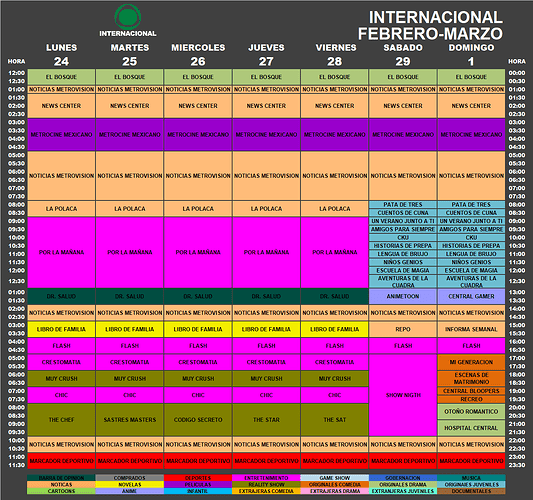The width and height of the screenshot is (533, 500).
Task: Click the INFORMA SEMANAL program block
Action: pyautogui.click(x=471, y=329)
